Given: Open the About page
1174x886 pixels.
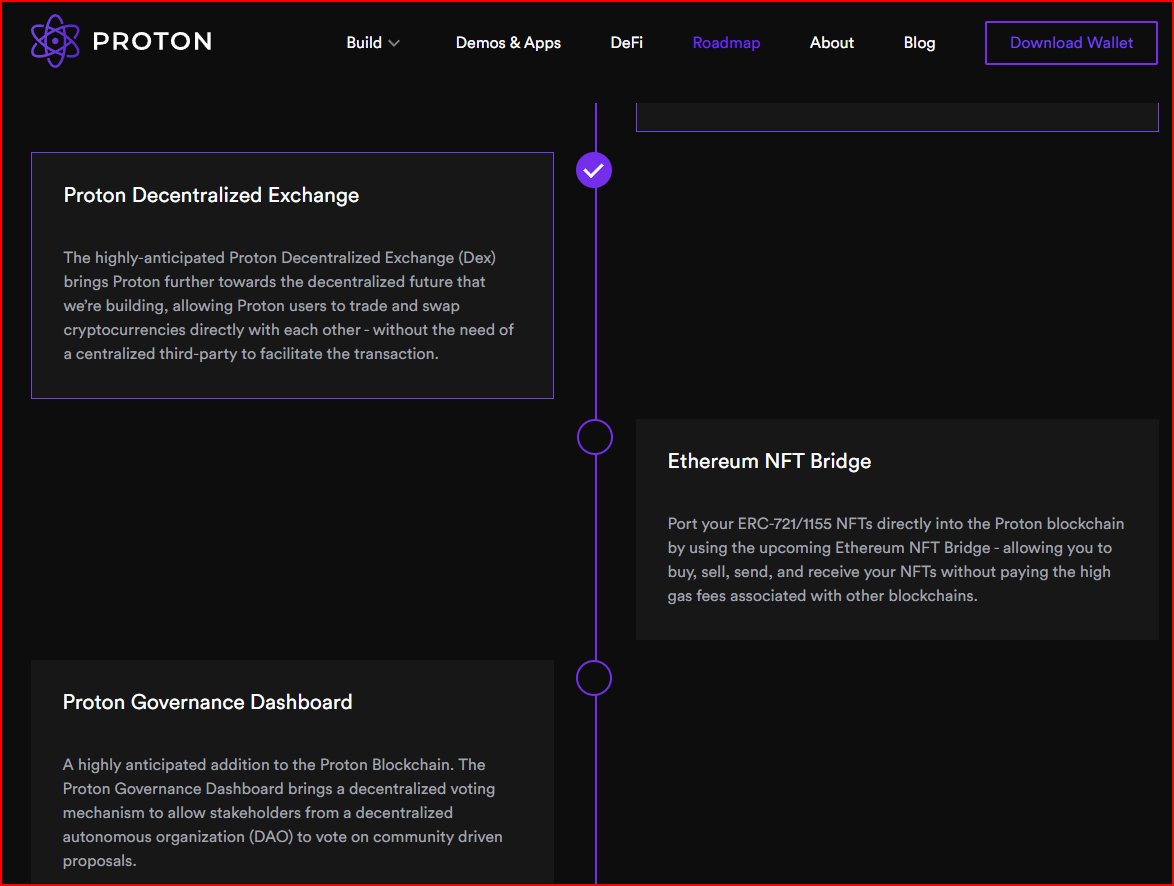Looking at the screenshot, I should click(x=831, y=43).
